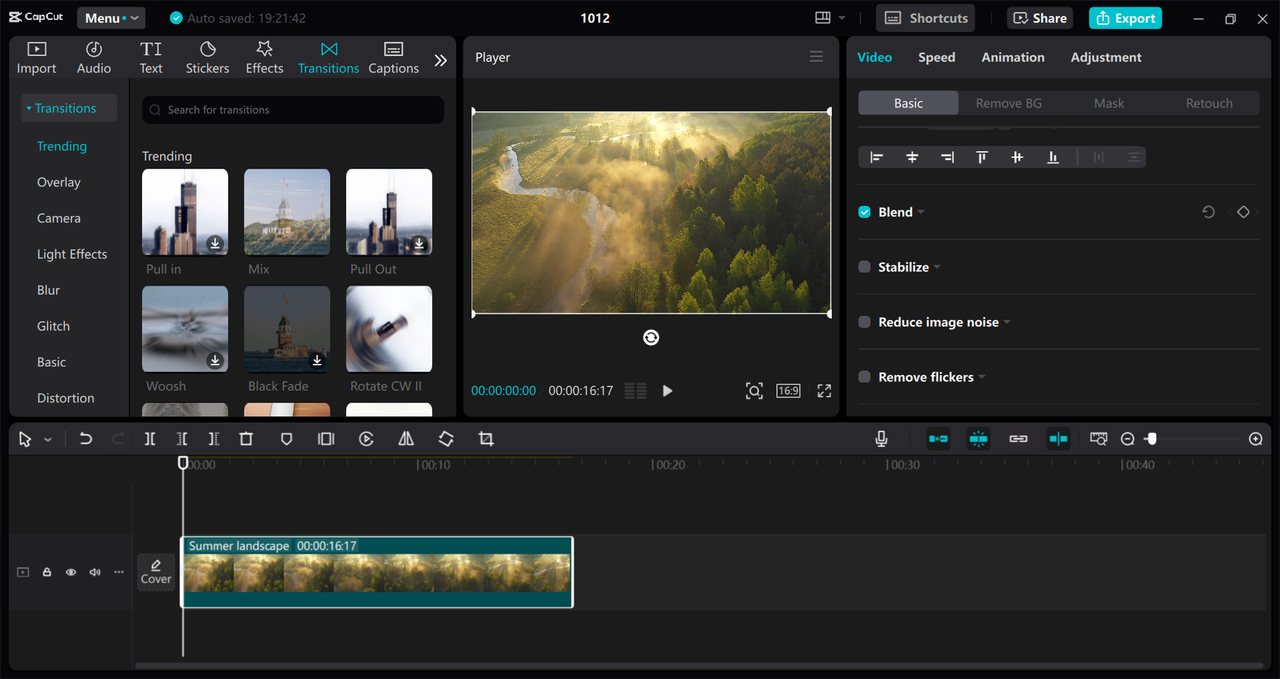Click the Undo arrow in timeline toolbar
The width and height of the screenshot is (1280, 679).
click(x=86, y=439)
